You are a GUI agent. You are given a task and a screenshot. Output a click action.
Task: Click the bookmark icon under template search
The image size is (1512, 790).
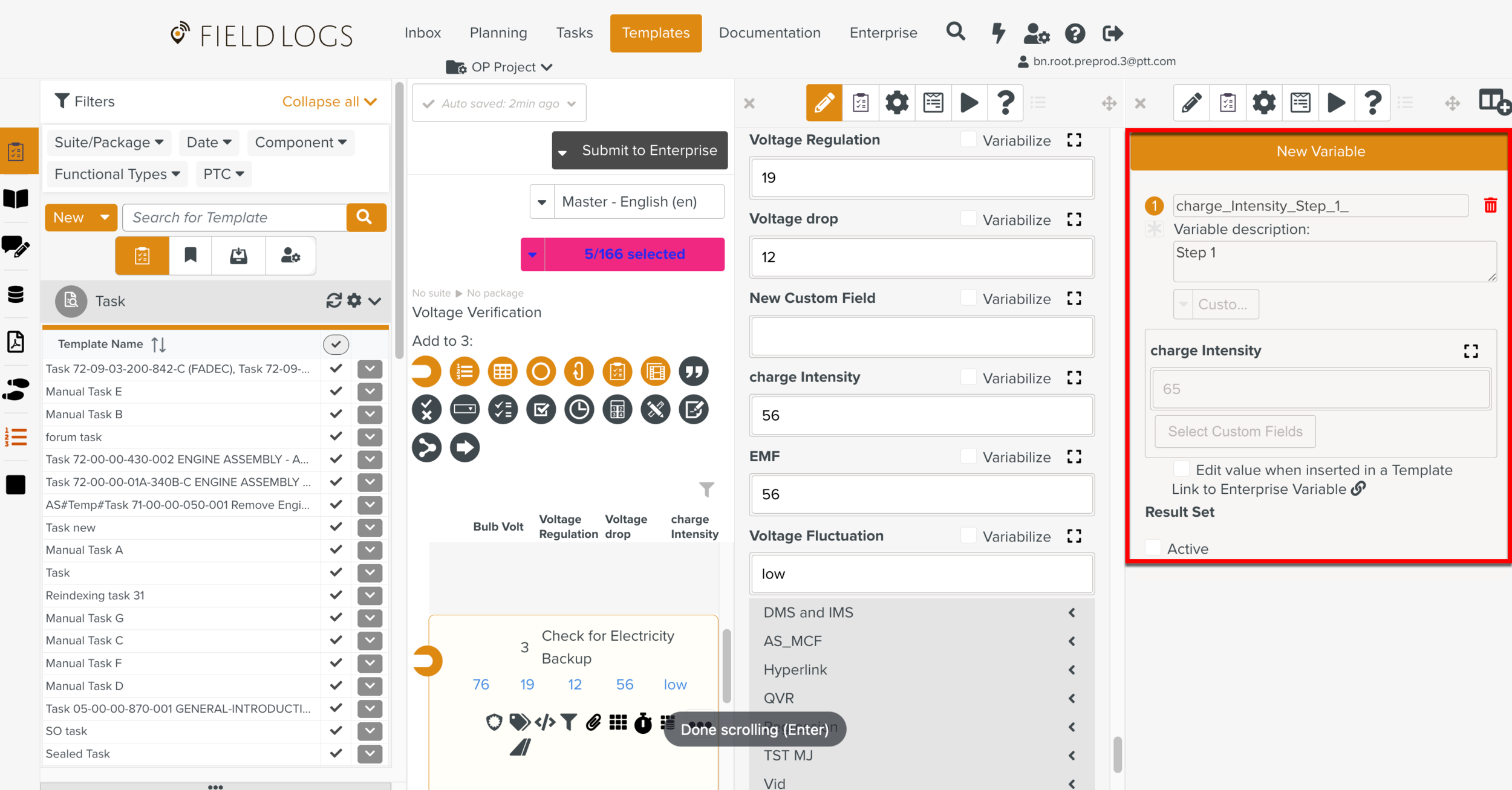(x=191, y=256)
